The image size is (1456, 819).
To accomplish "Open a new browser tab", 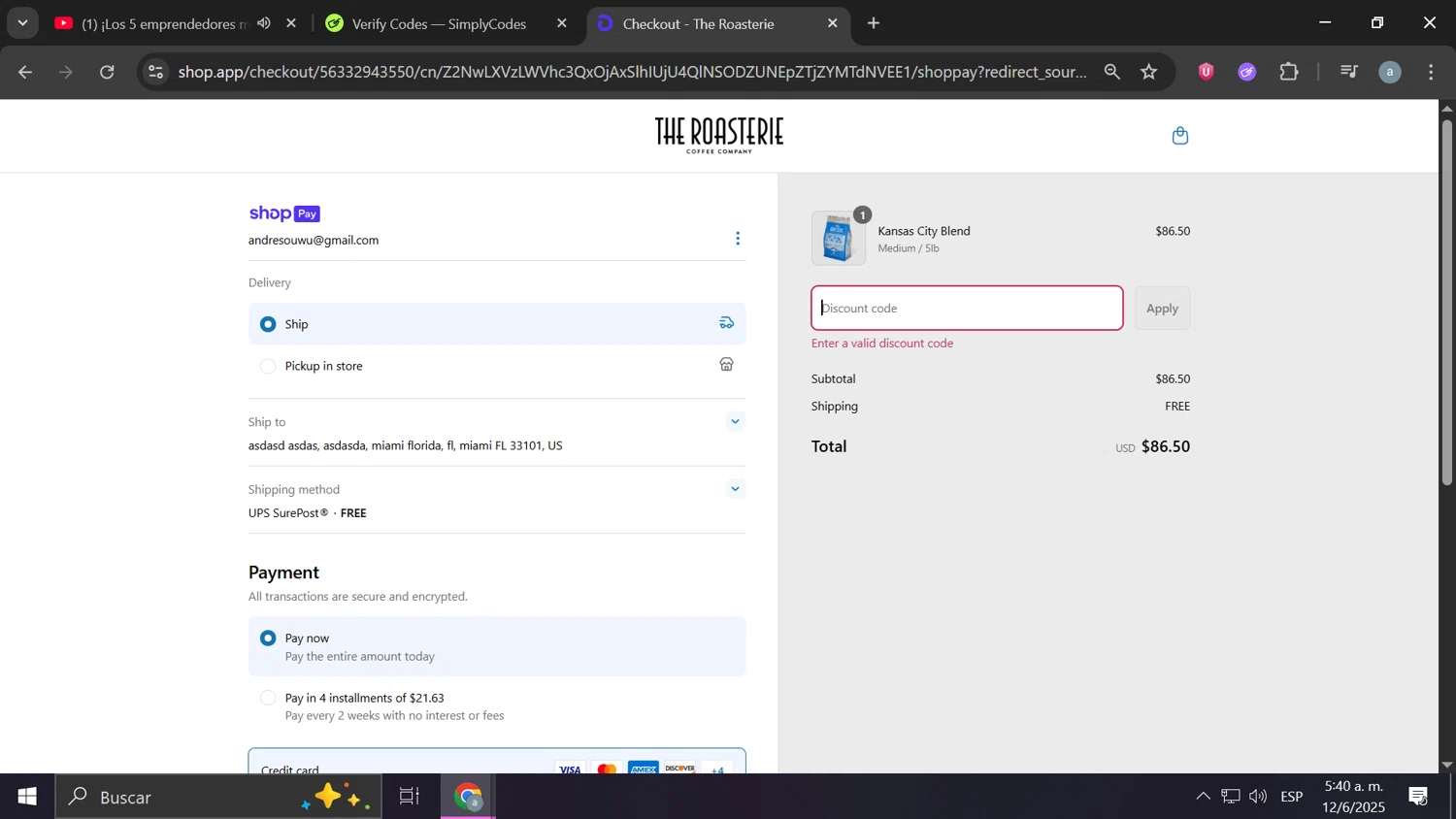I will click(874, 23).
